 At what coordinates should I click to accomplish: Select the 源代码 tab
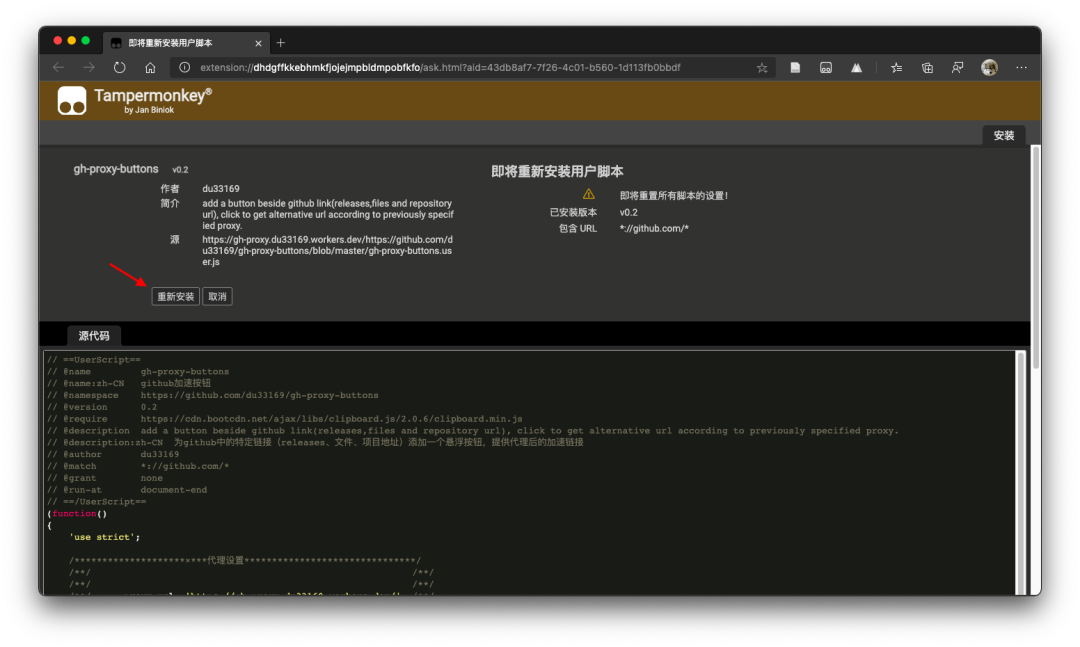[94, 336]
